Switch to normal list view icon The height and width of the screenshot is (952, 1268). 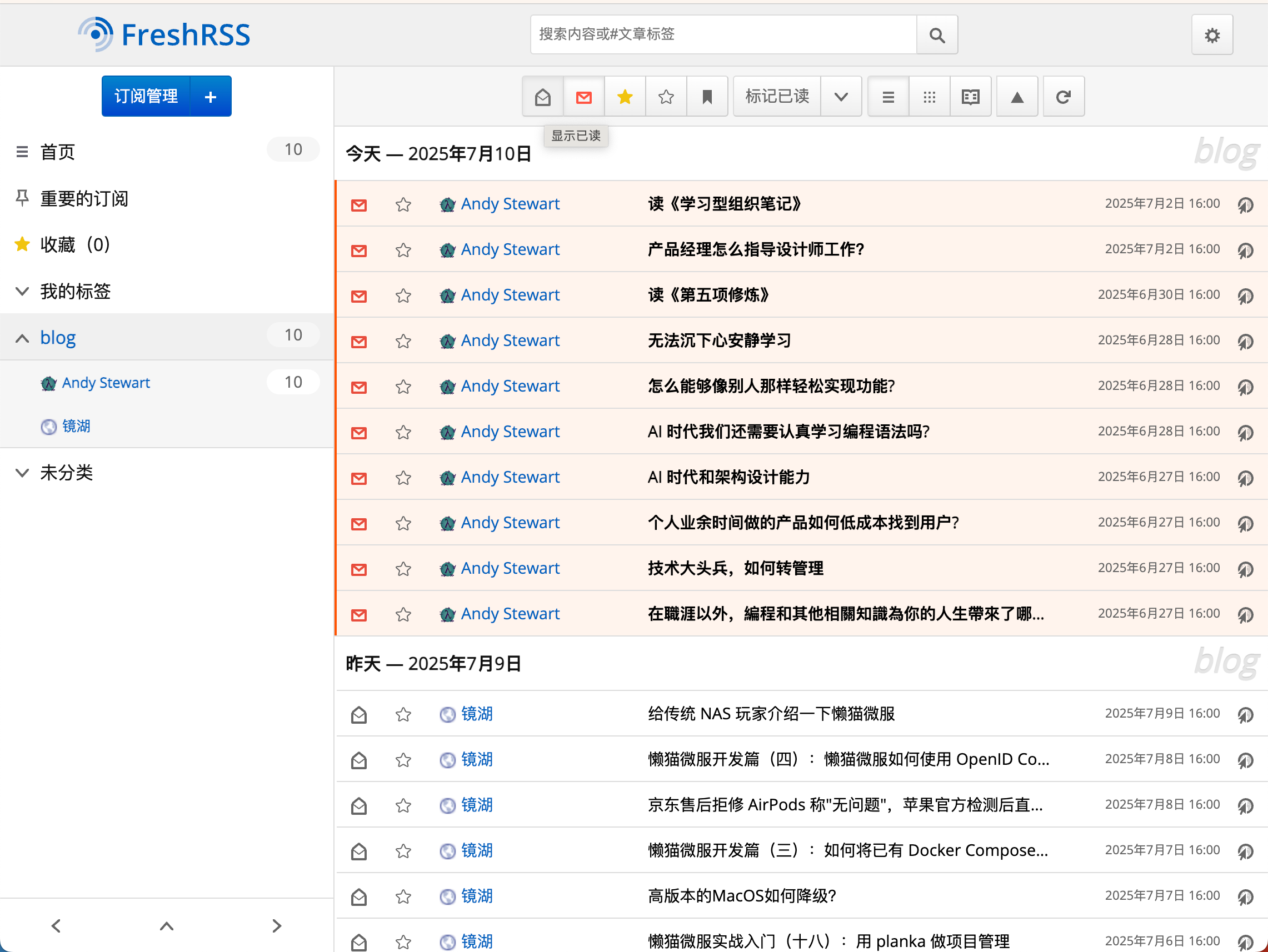tap(888, 97)
